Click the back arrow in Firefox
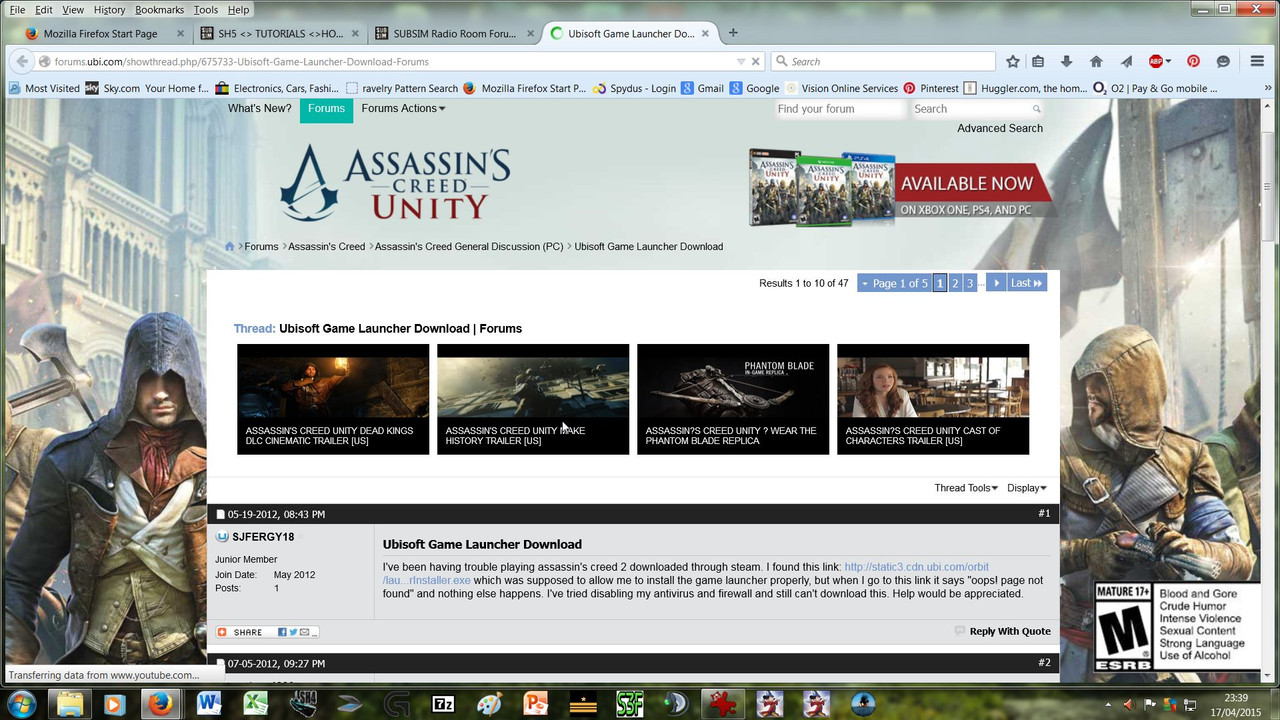 tap(21, 61)
